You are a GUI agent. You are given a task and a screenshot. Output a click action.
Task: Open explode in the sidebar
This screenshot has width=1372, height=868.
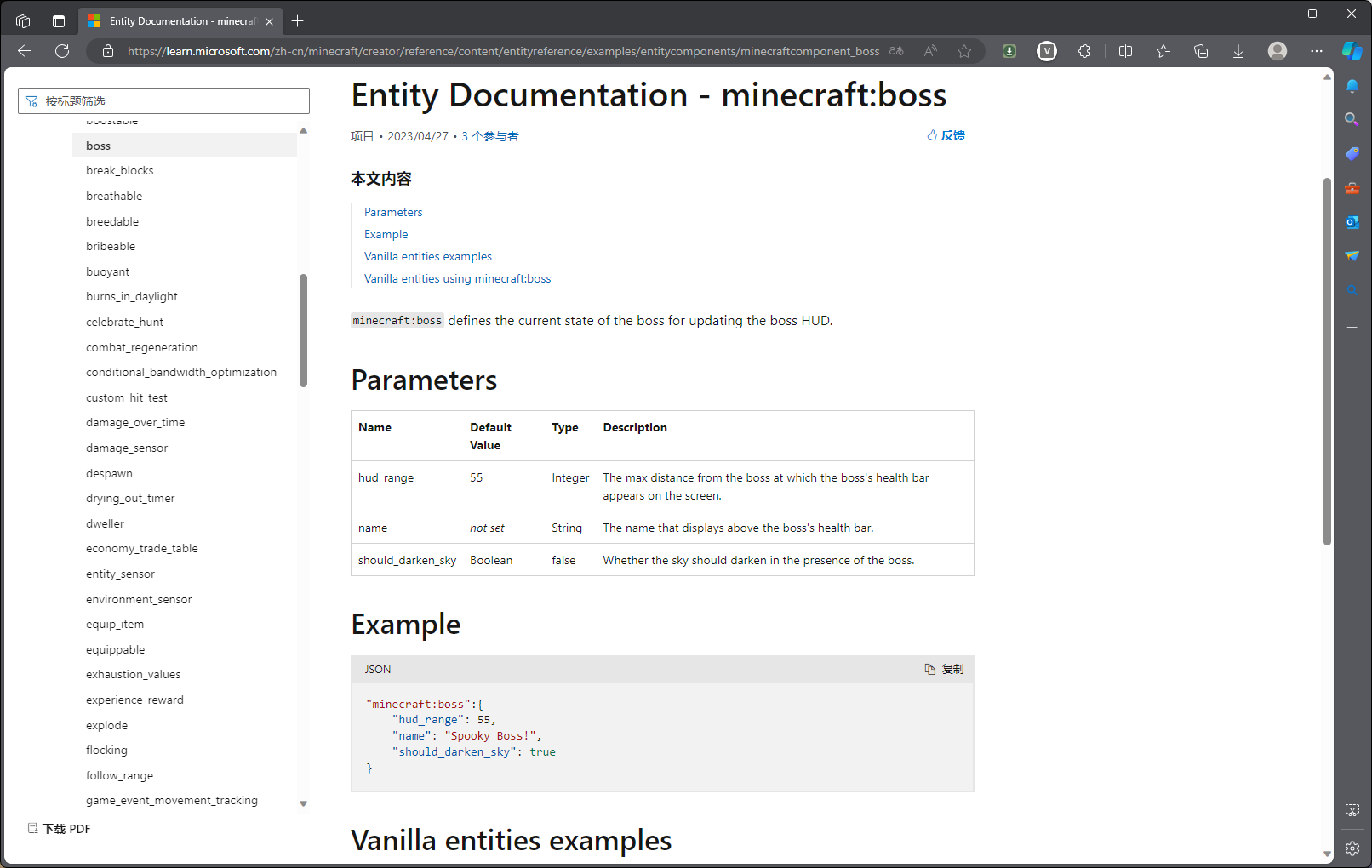coord(107,725)
